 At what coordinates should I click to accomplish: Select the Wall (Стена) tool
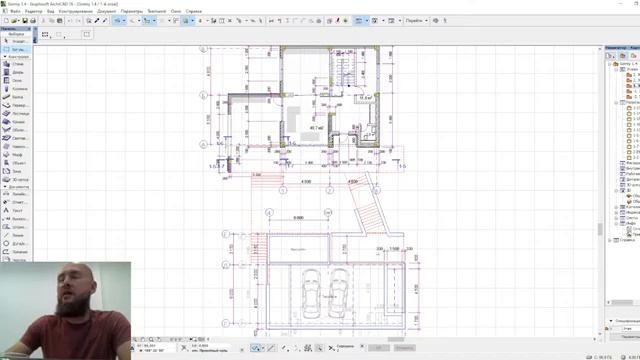(16, 64)
